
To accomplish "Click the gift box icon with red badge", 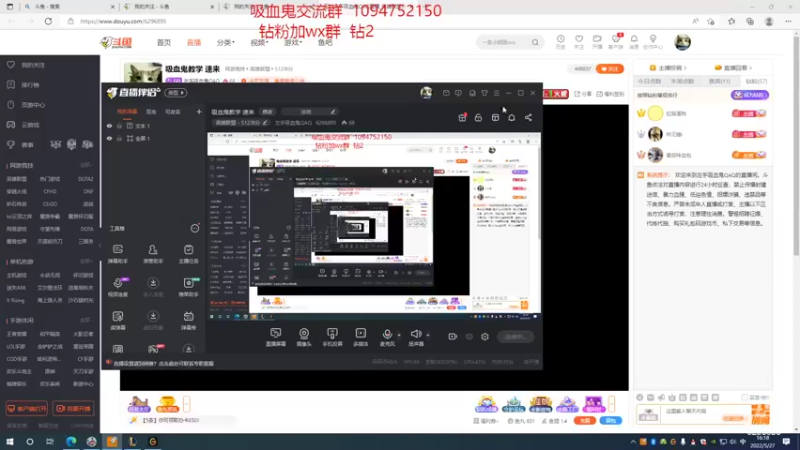I will (x=462, y=117).
